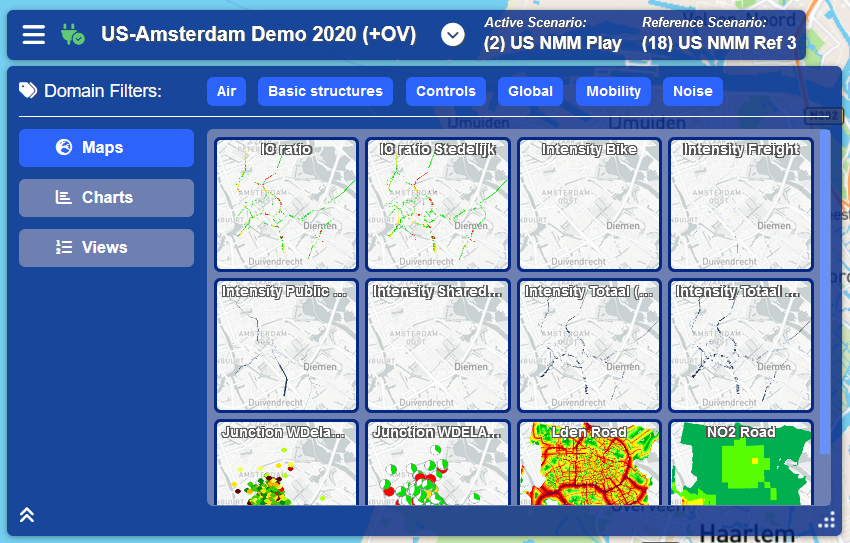850x543 pixels.
Task: Toggle the Controls domain filter
Action: point(446,91)
